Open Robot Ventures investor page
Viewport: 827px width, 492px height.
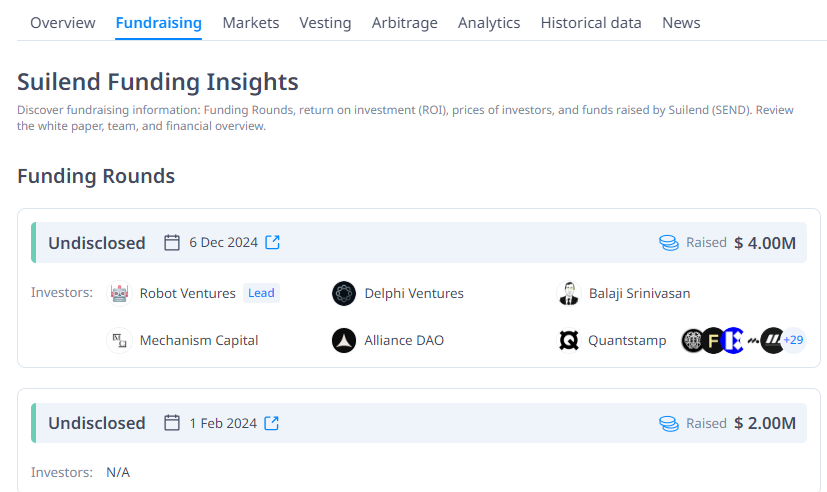click(187, 293)
